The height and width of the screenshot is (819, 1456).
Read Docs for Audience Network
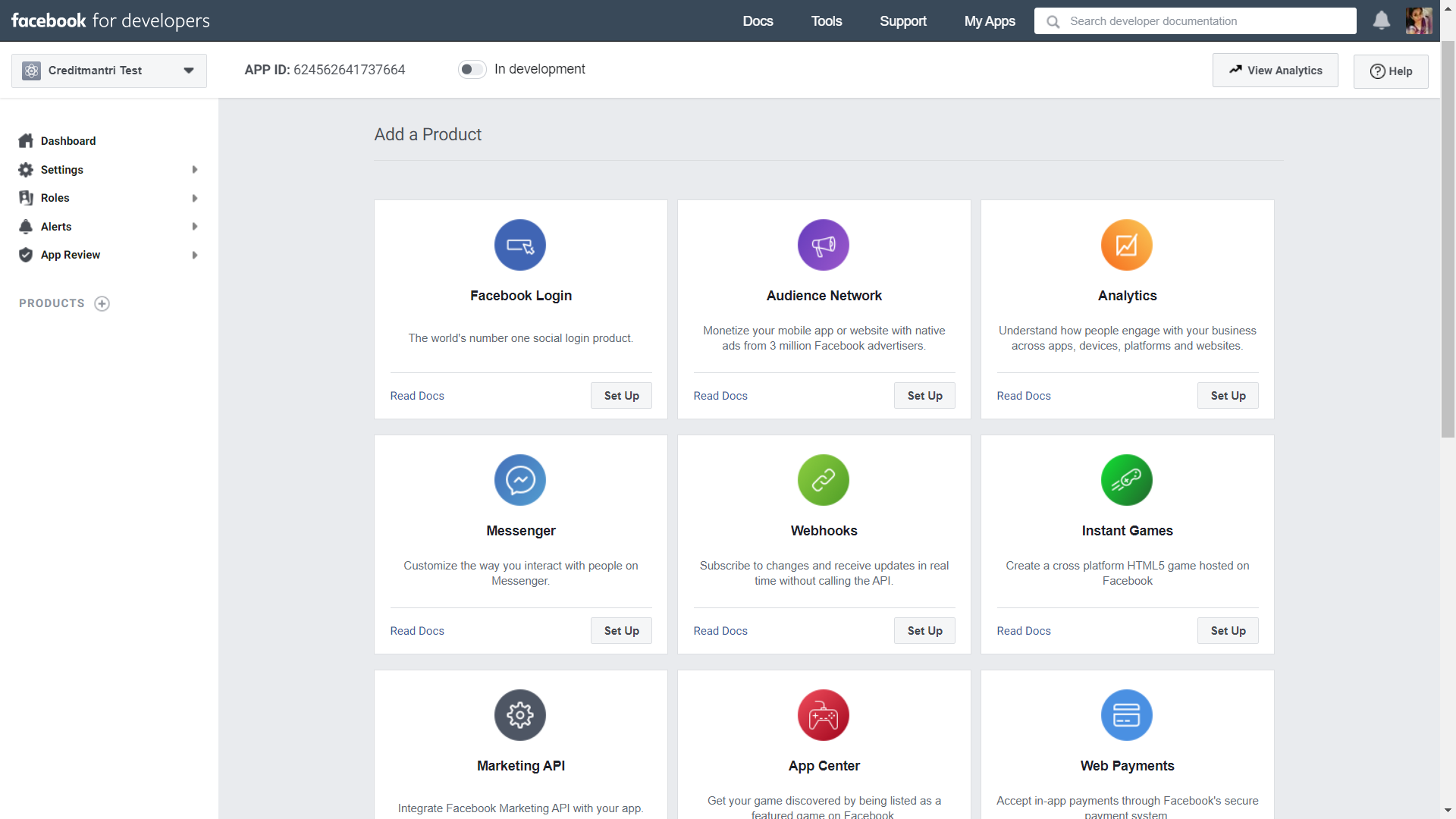pos(720,396)
